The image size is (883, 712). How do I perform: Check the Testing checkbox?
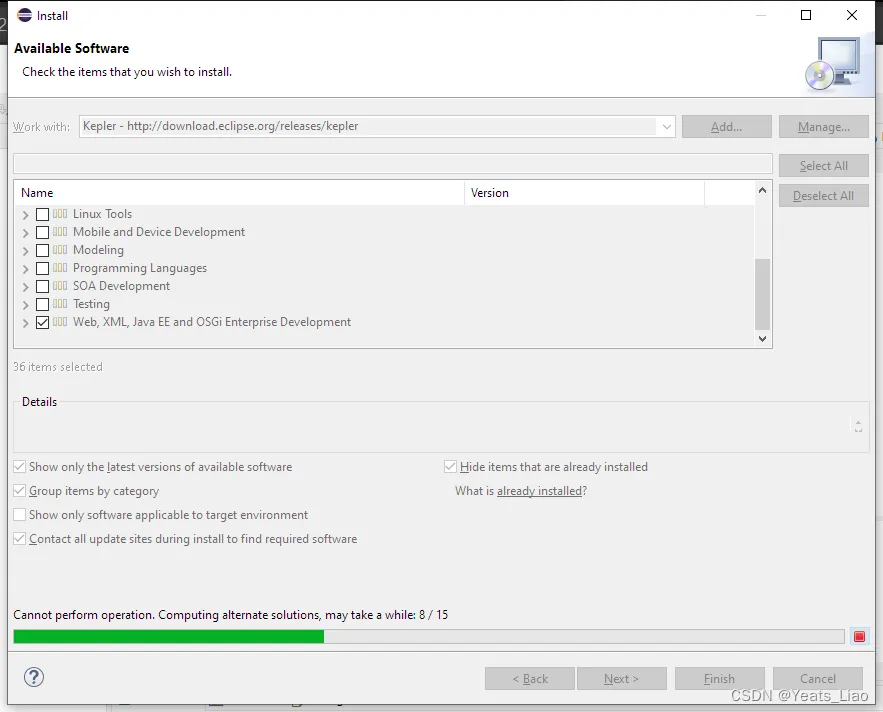point(42,304)
